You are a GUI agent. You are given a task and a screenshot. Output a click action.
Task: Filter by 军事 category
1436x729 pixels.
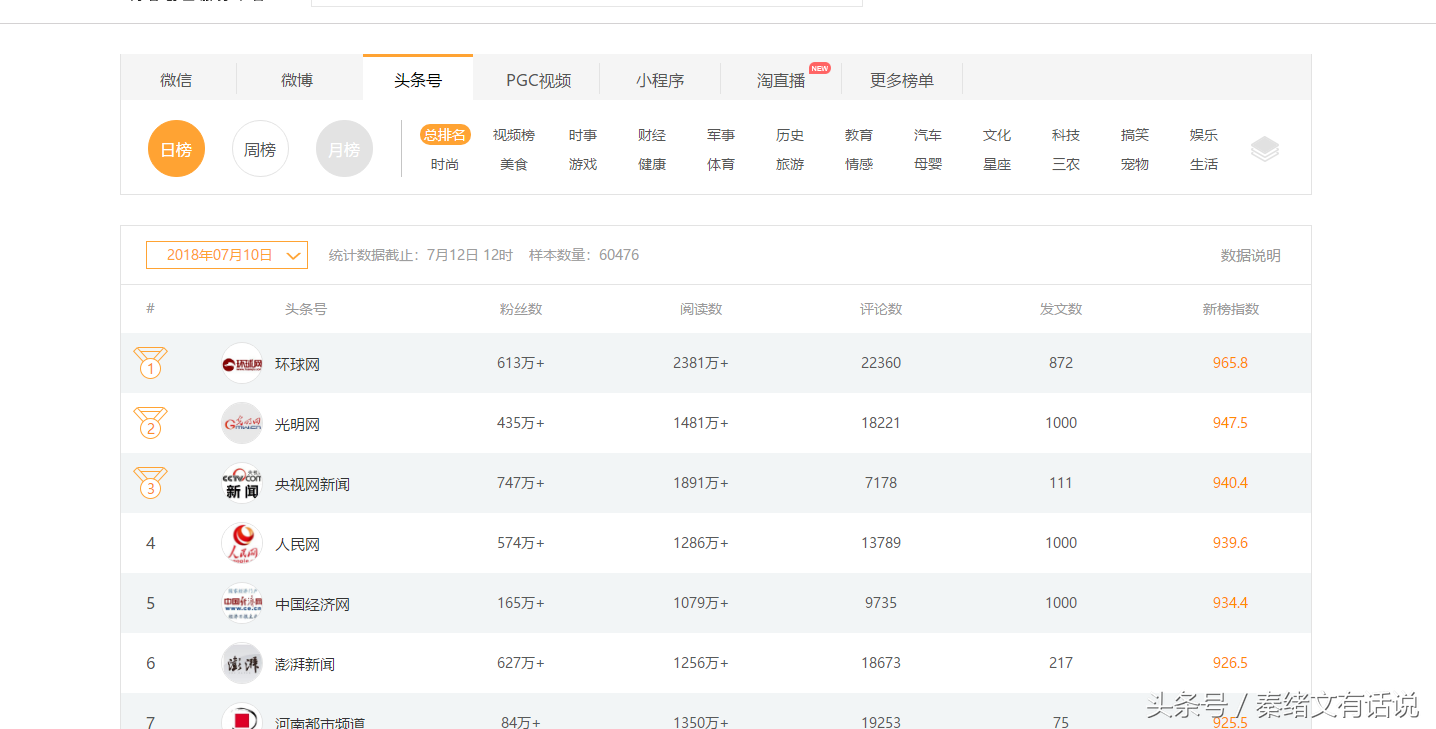pyautogui.click(x=721, y=135)
